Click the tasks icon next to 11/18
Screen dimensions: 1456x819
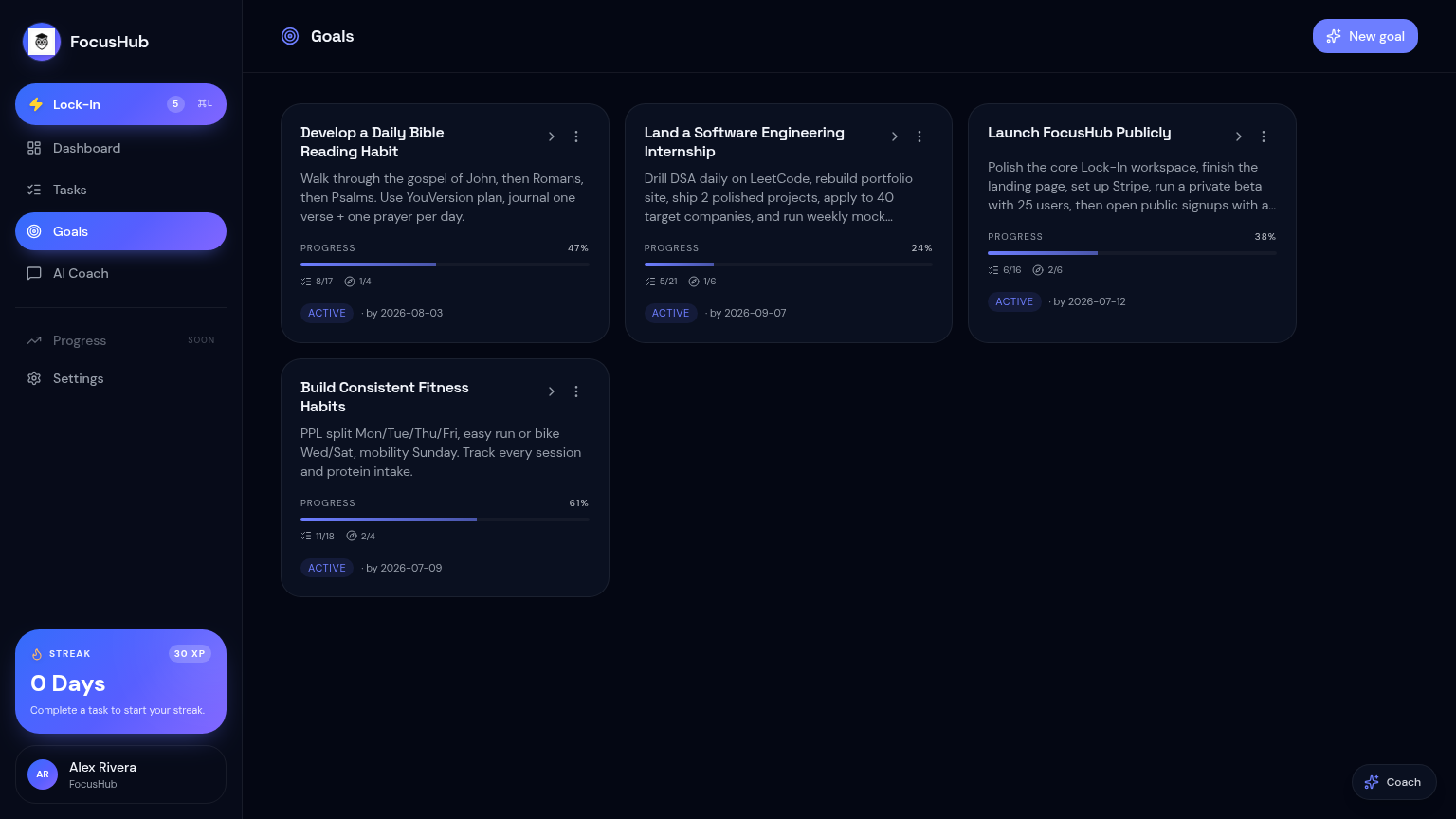(306, 537)
